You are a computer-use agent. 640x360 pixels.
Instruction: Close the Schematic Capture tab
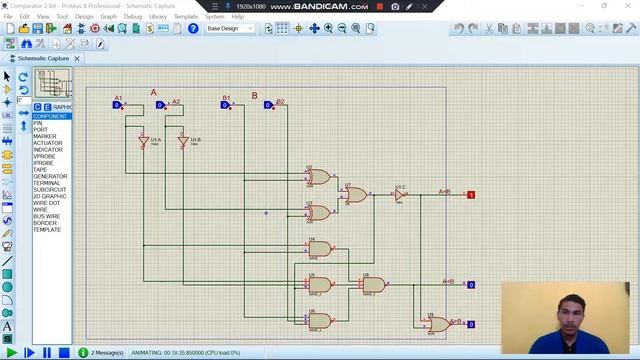pos(77,58)
